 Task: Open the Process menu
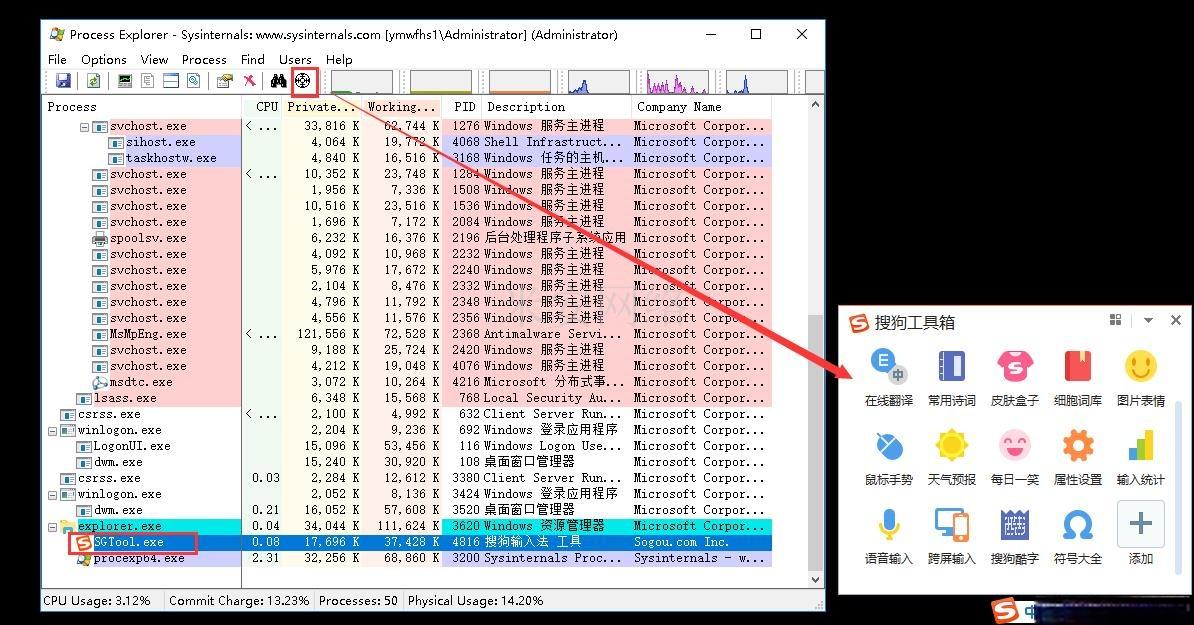click(x=203, y=59)
